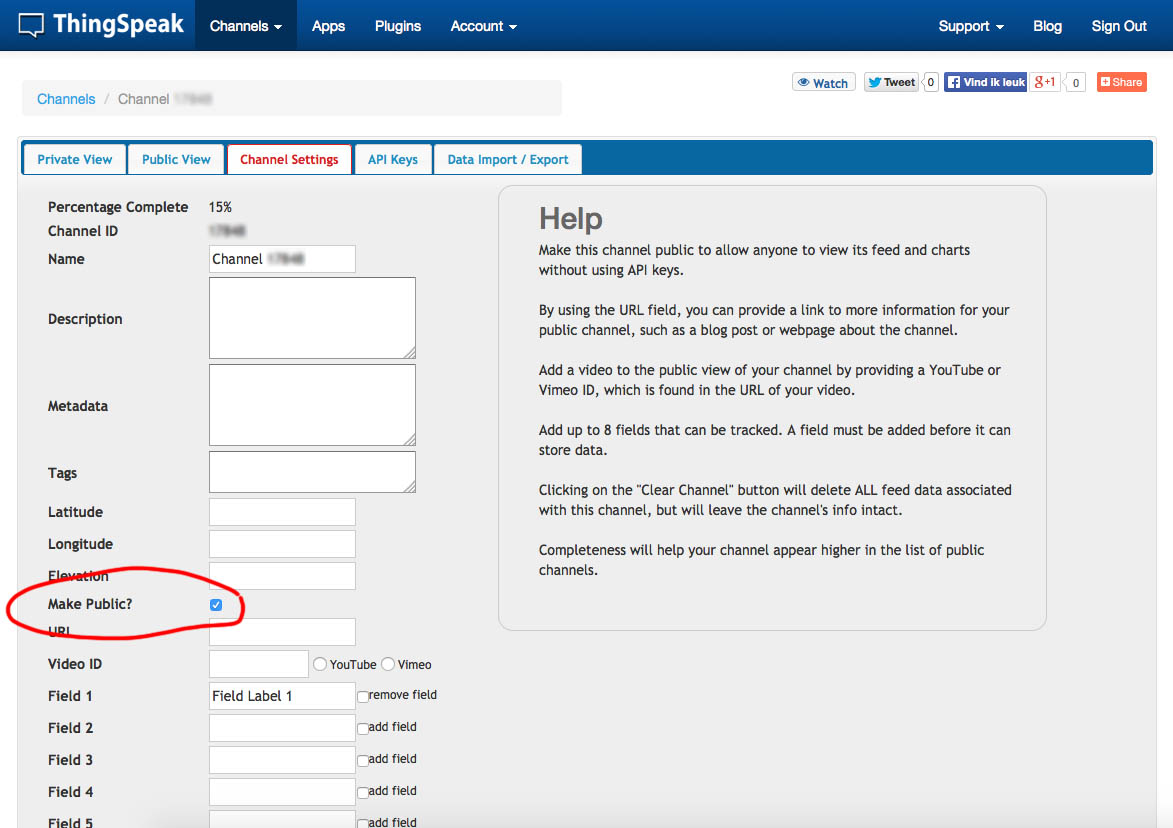The height and width of the screenshot is (828, 1173).
Task: Check the Field 4 add field checkbox
Action: point(362,793)
